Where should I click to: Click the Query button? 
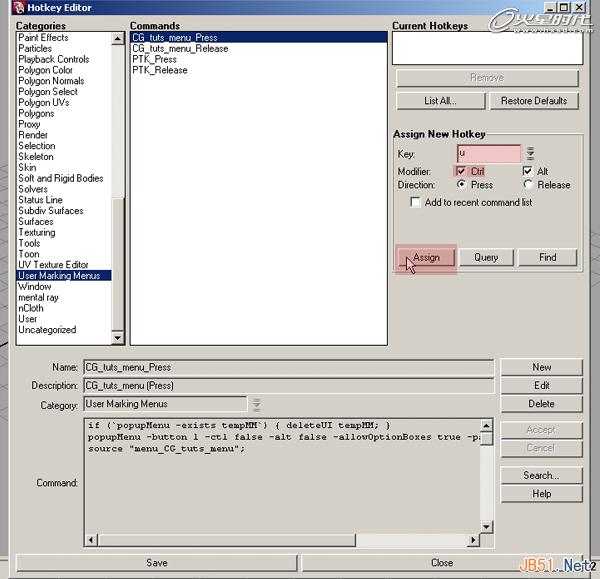[x=486, y=257]
